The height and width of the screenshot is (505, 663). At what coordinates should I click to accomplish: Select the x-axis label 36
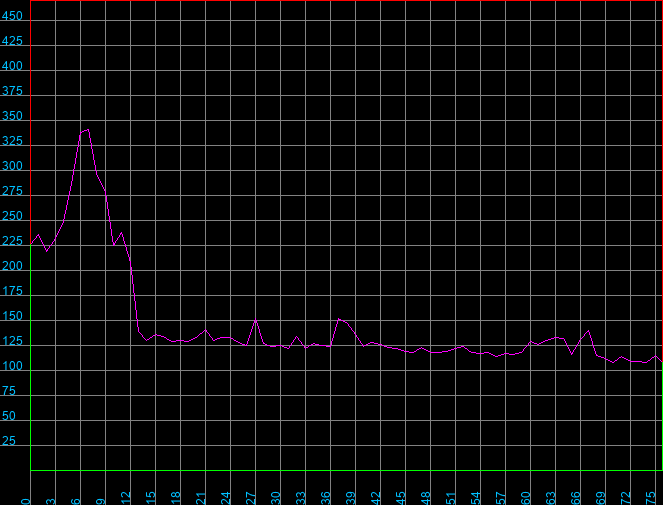coord(326,498)
